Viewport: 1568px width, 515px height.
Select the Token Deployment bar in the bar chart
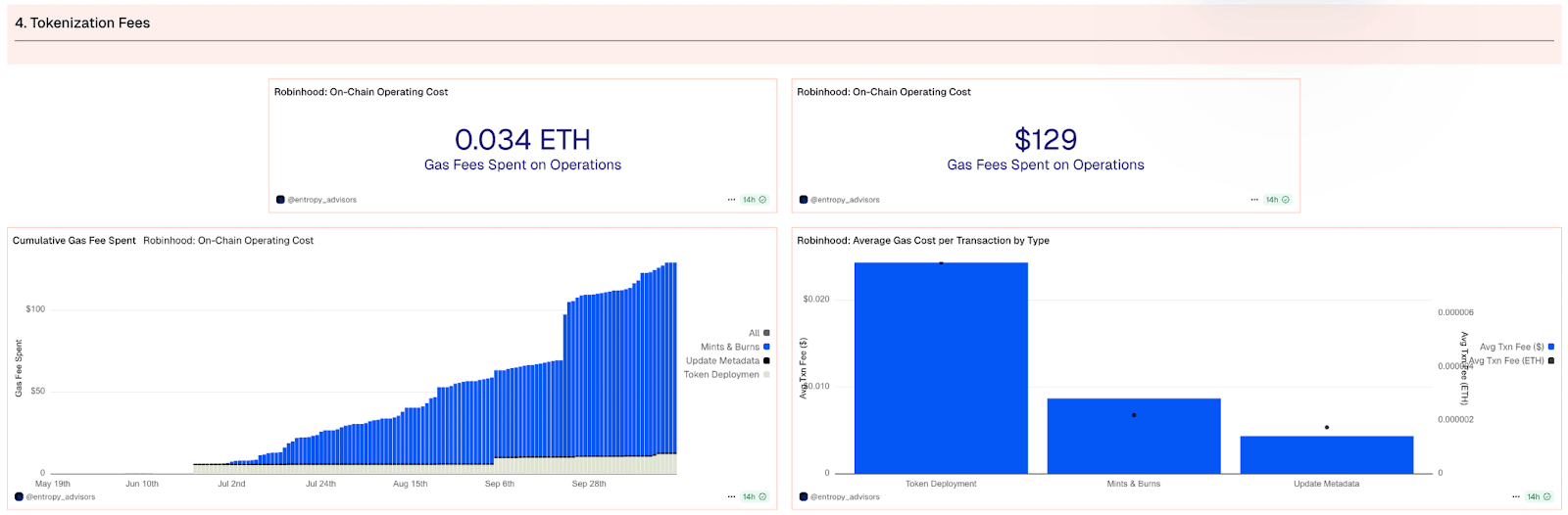(x=941, y=368)
